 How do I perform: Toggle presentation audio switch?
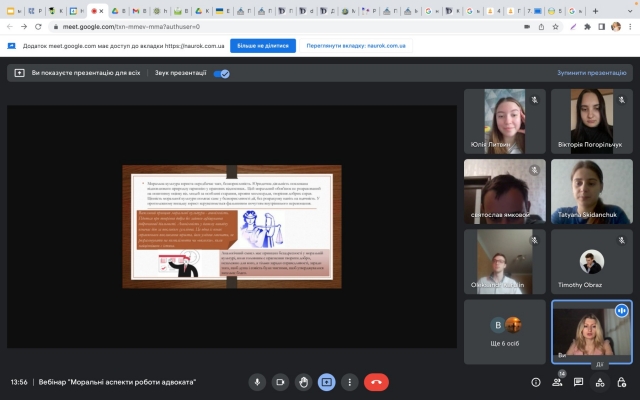222,73
